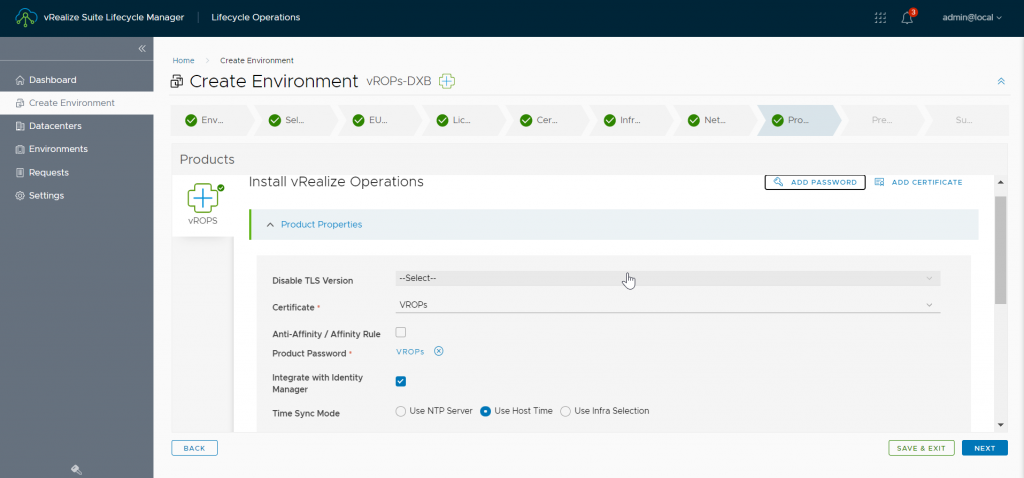Screen dimensions: 1024x478
Task: Go to the Cer... wizard step
Action: 546,120
